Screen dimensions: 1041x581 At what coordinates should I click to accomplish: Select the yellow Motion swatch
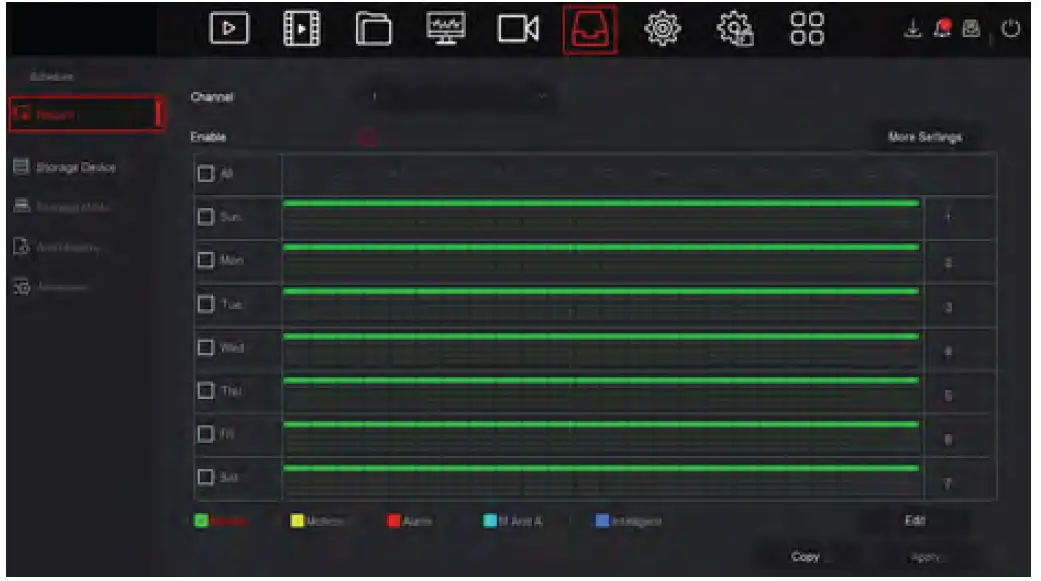pos(297,521)
